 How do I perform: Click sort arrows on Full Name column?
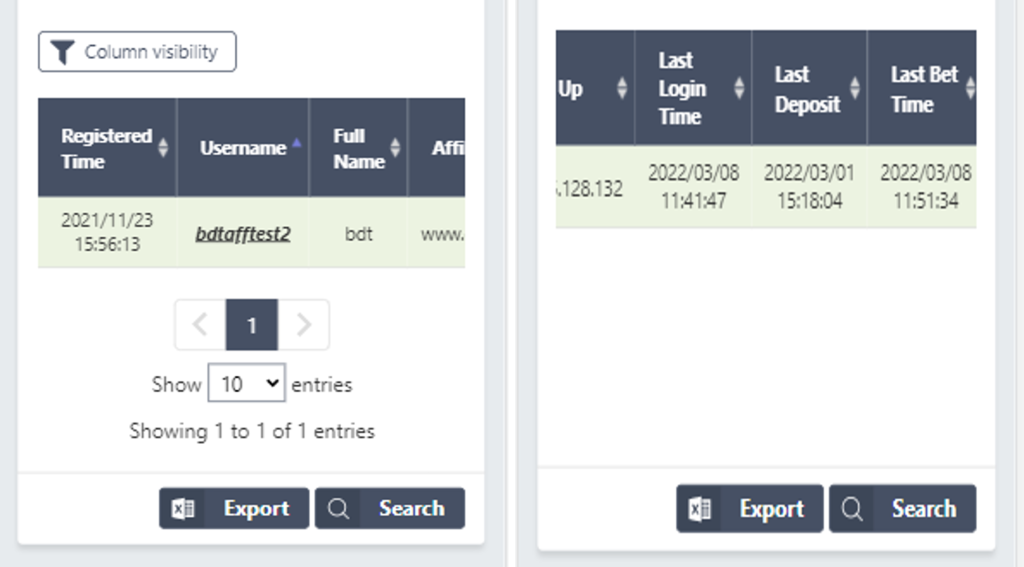[395, 148]
